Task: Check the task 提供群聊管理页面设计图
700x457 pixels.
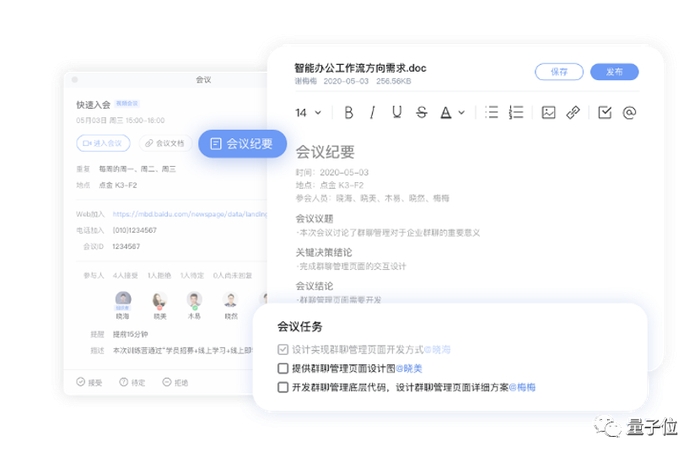Action: [x=283, y=368]
